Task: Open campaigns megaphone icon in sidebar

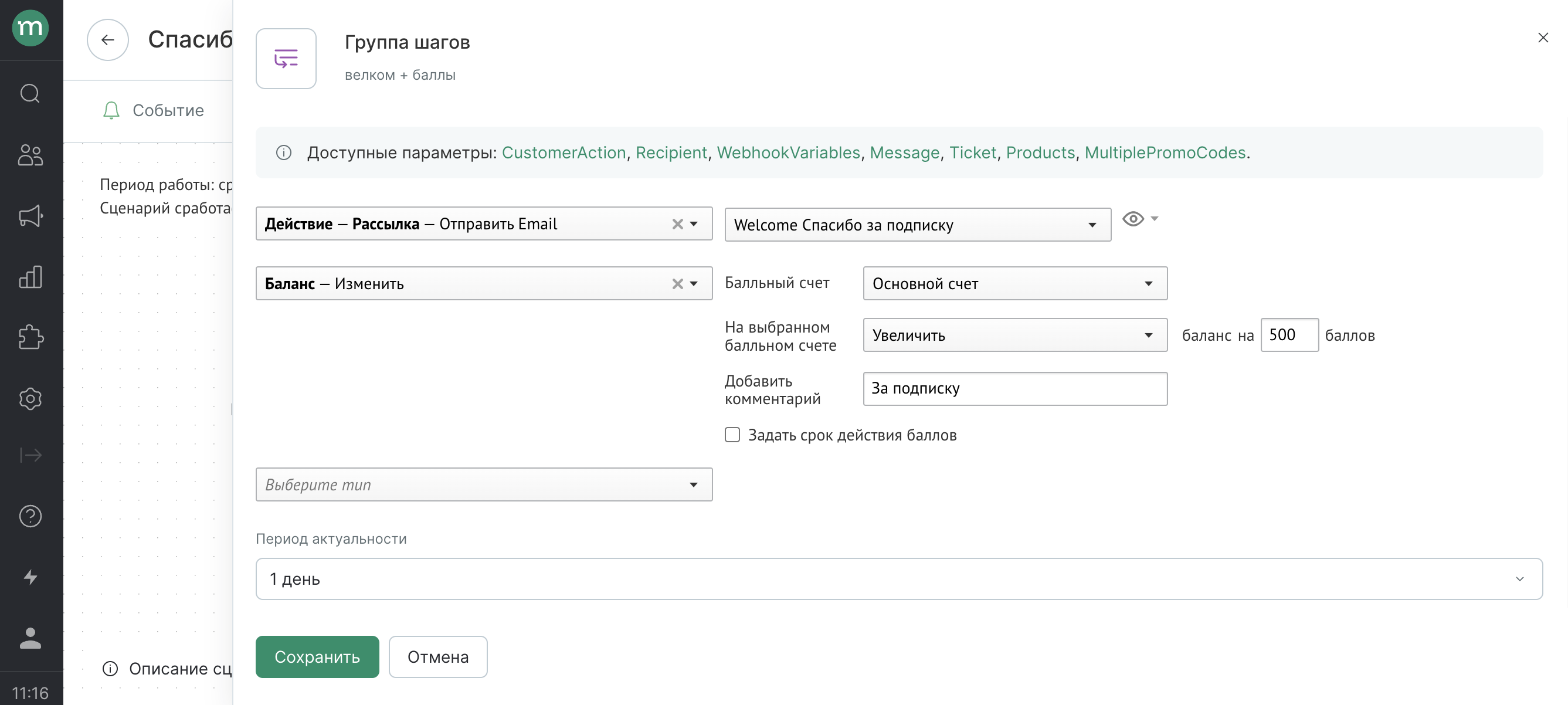Action: point(30,215)
